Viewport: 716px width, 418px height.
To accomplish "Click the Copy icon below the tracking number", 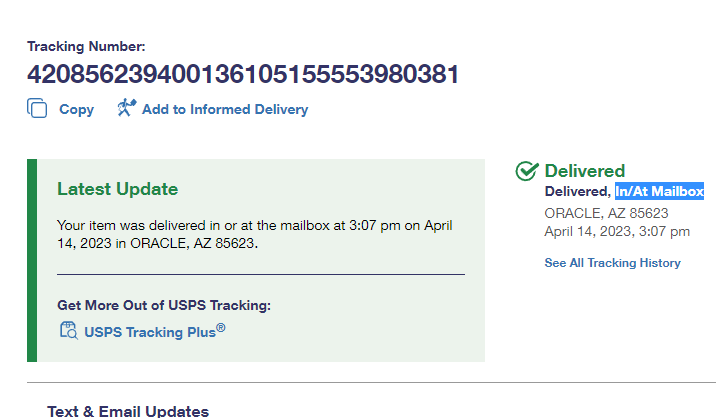I will (x=37, y=109).
